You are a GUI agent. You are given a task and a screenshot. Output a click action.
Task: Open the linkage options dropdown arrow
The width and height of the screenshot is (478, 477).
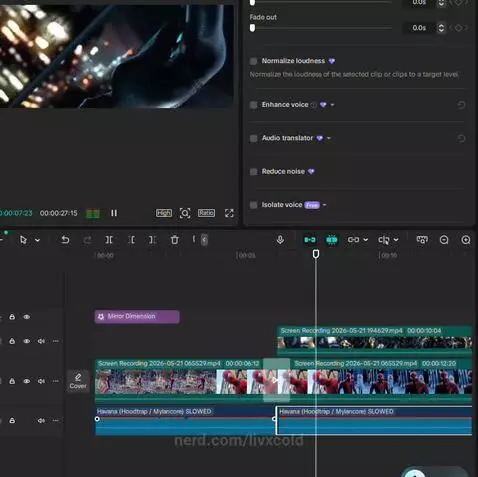366,240
